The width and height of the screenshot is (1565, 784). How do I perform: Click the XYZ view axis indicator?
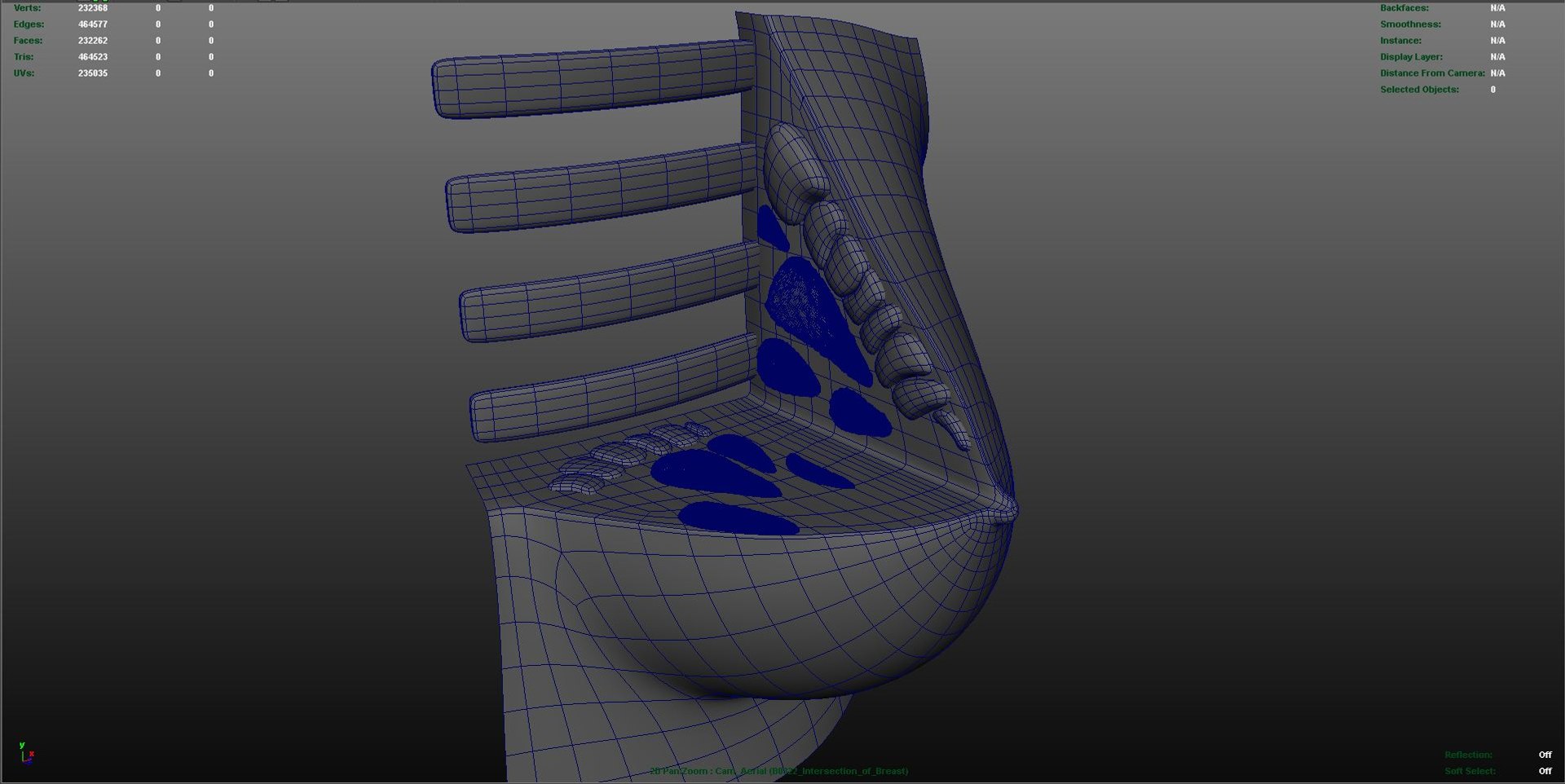26,753
